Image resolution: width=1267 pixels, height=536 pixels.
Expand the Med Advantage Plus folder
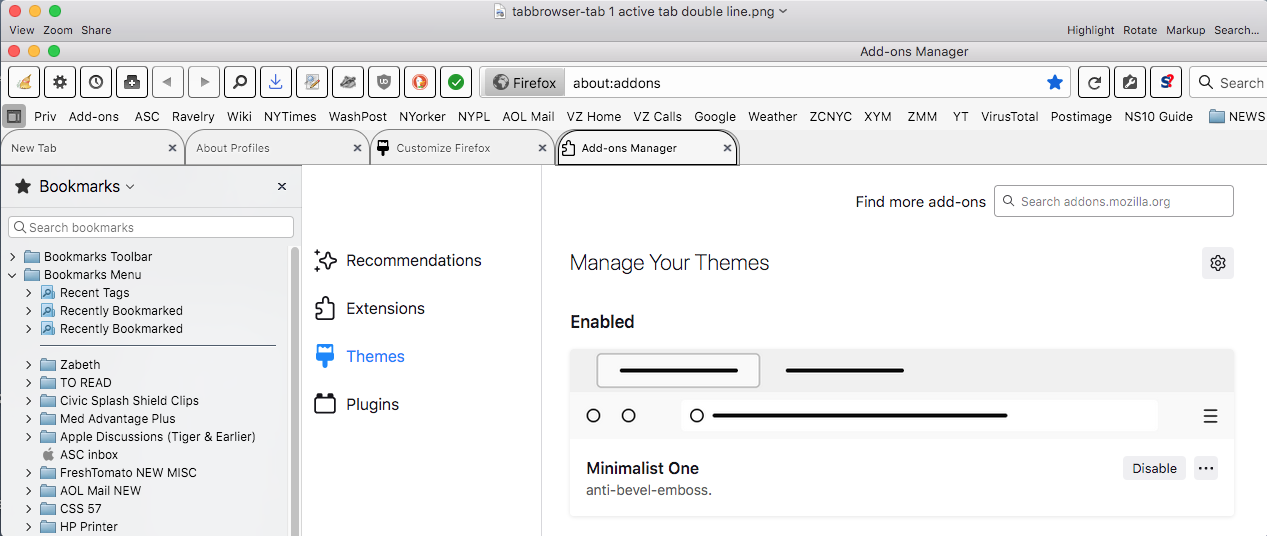coord(29,419)
